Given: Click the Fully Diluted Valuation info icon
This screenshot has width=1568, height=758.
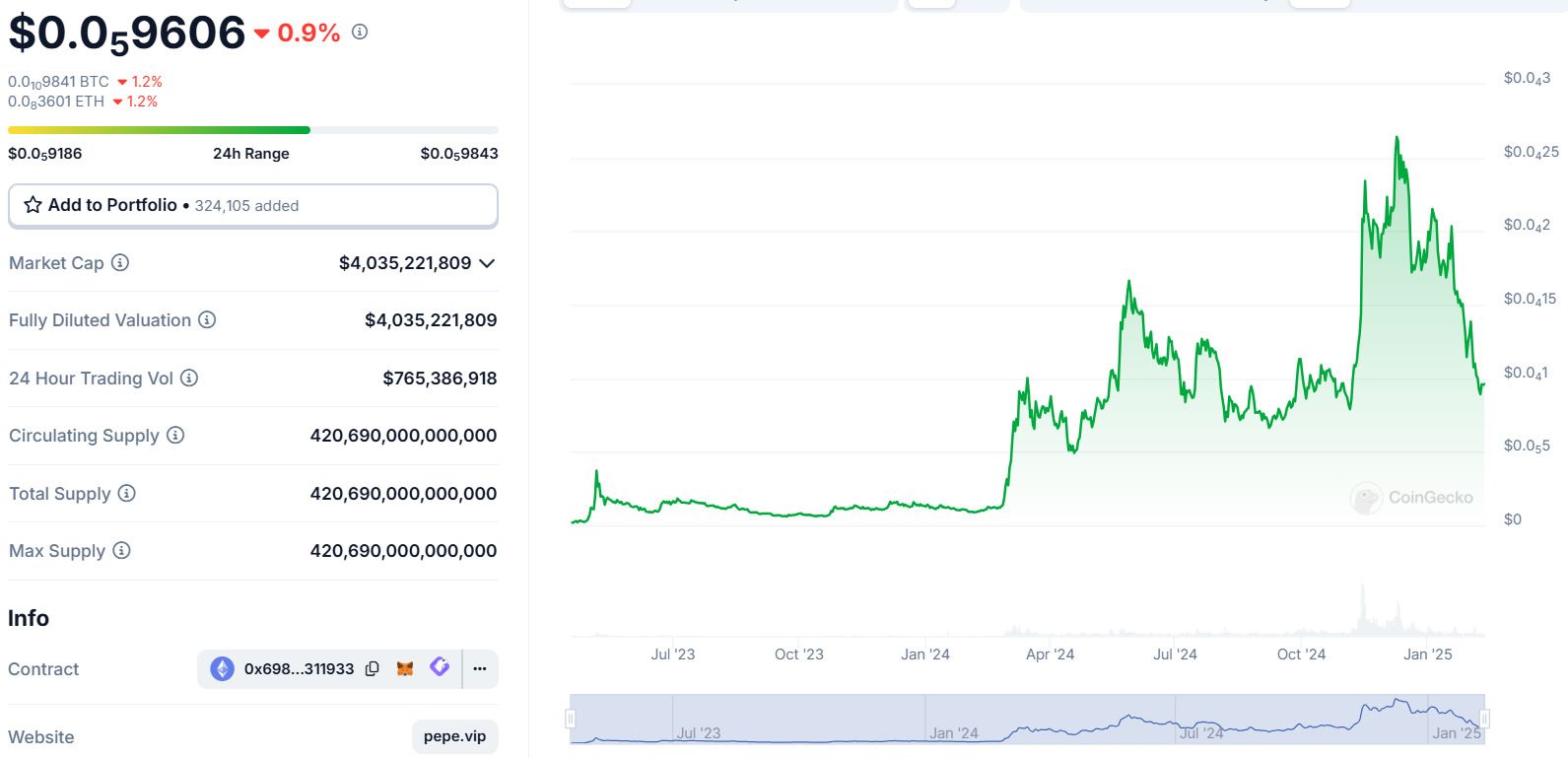Looking at the screenshot, I should [207, 319].
